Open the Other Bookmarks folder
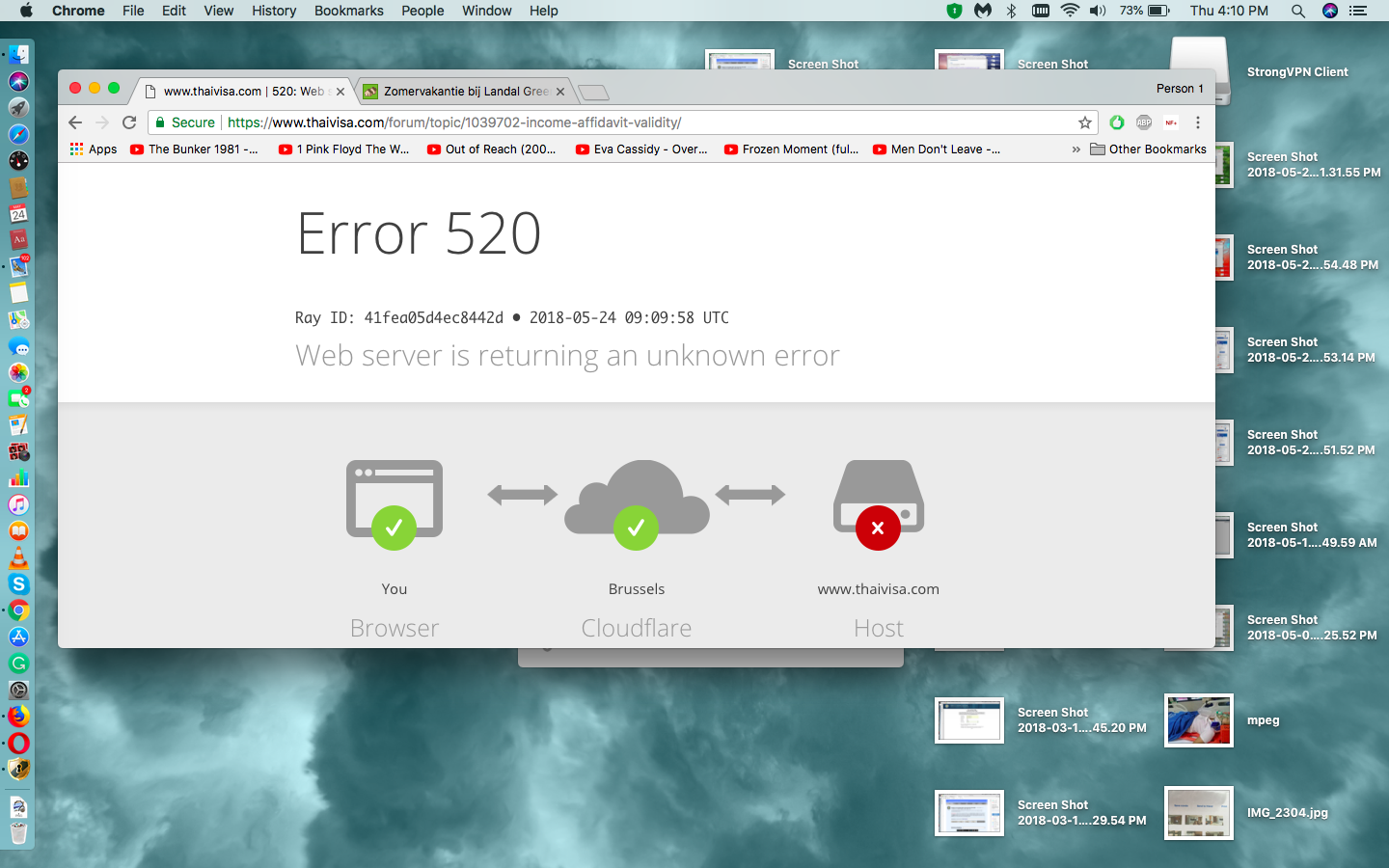 [1148, 149]
